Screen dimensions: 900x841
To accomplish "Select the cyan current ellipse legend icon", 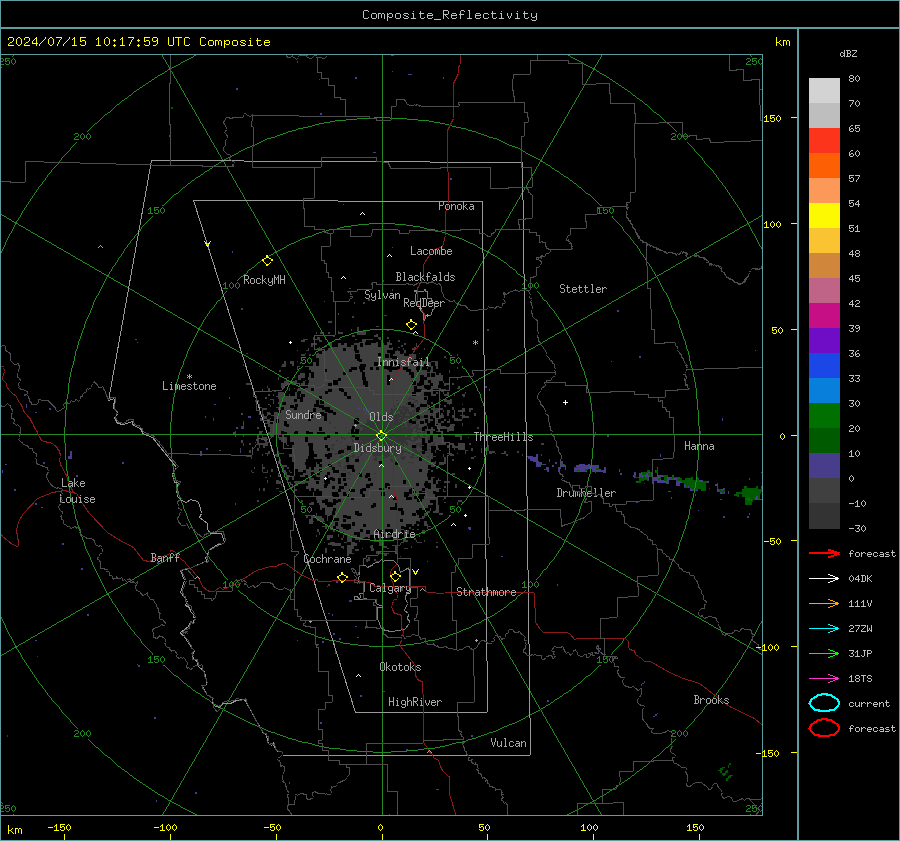I will click(x=824, y=703).
